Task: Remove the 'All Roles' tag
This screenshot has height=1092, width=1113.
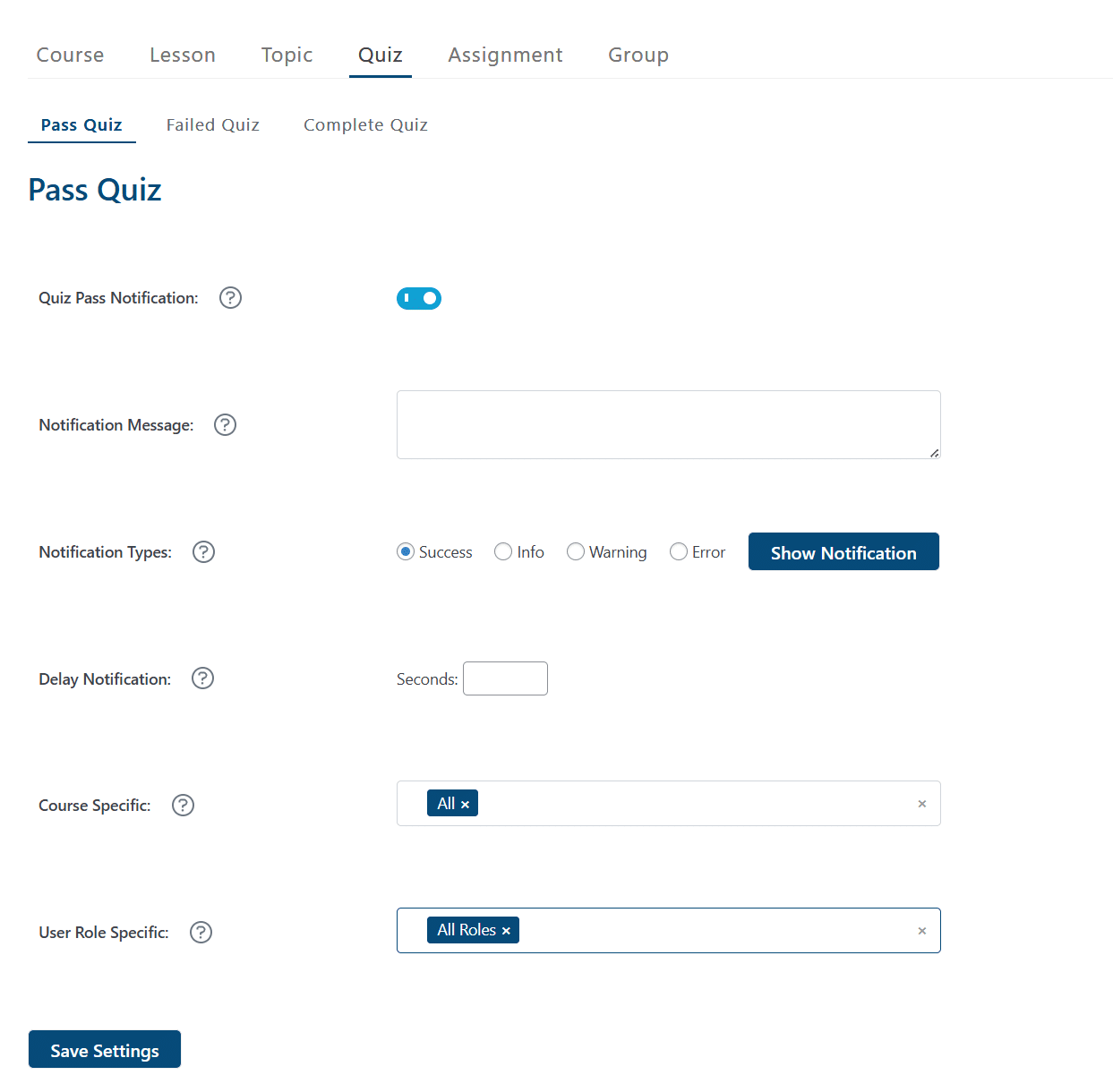Action: (506, 931)
